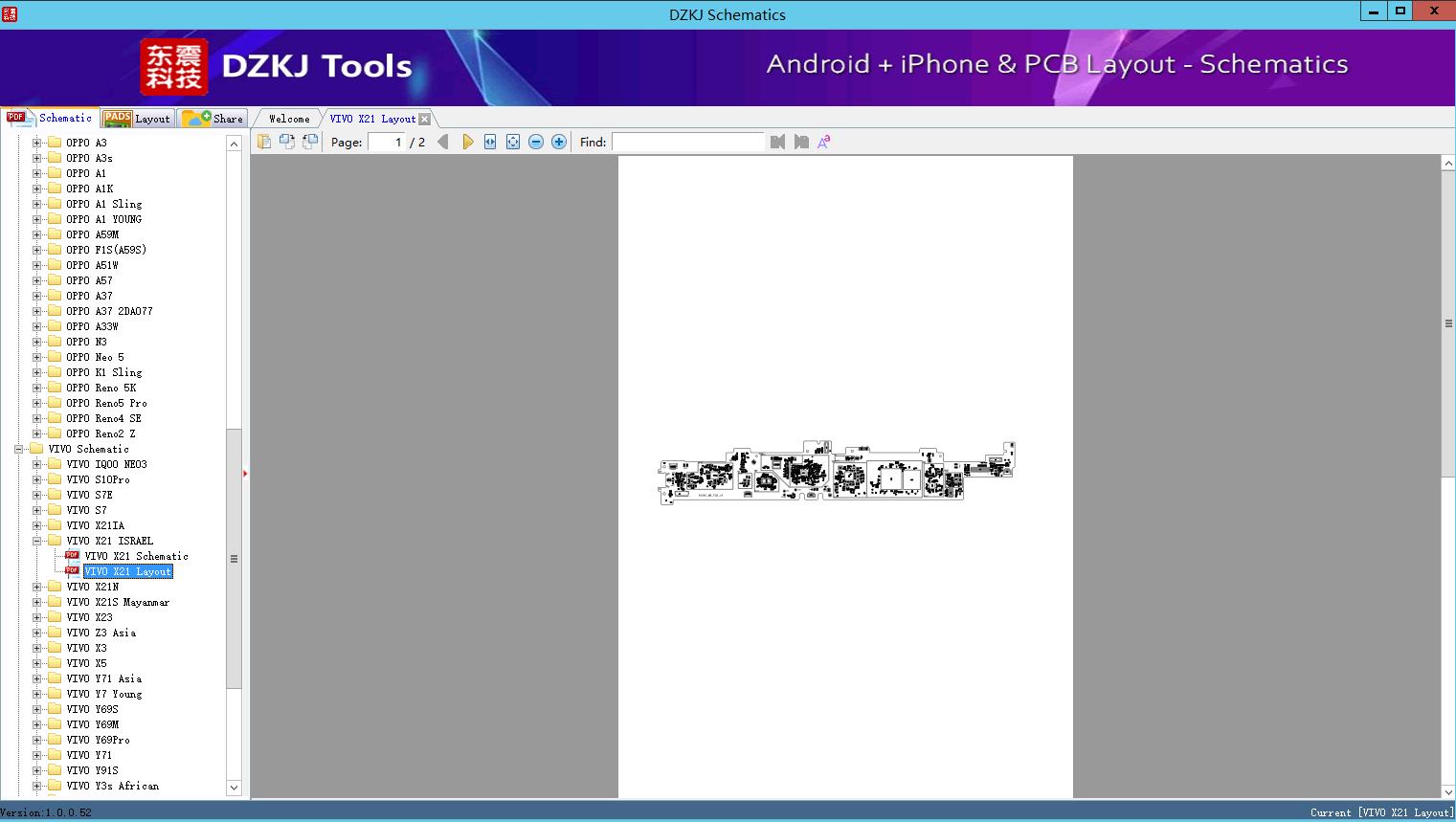Select the VIVO X21S Mayanmar folder
The image size is (1456, 822).
click(x=118, y=602)
